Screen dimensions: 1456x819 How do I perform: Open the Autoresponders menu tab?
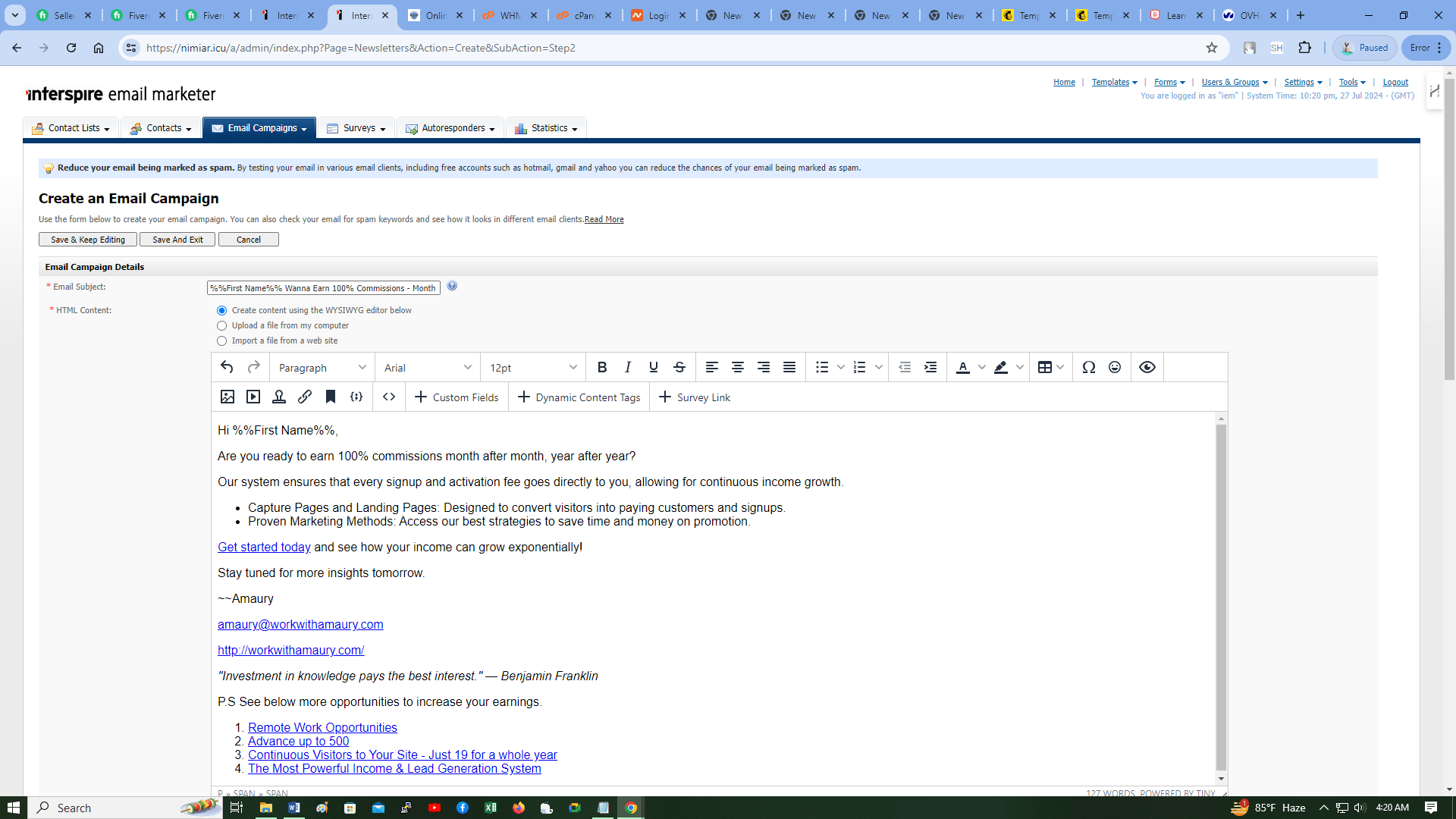[450, 128]
